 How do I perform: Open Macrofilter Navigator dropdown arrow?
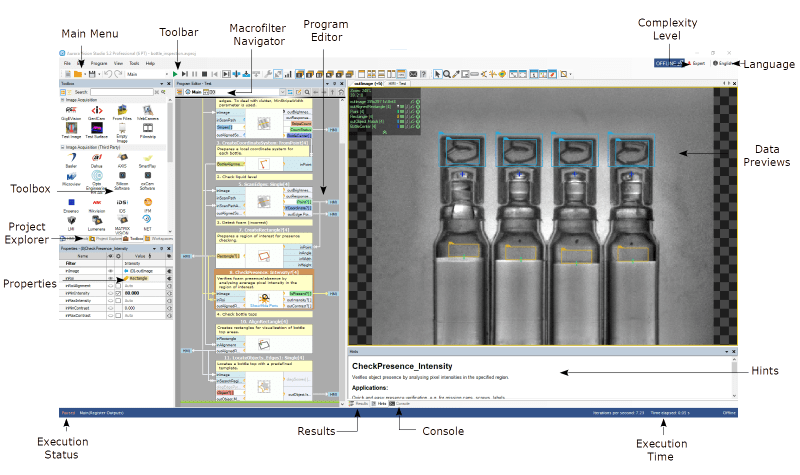click(282, 92)
